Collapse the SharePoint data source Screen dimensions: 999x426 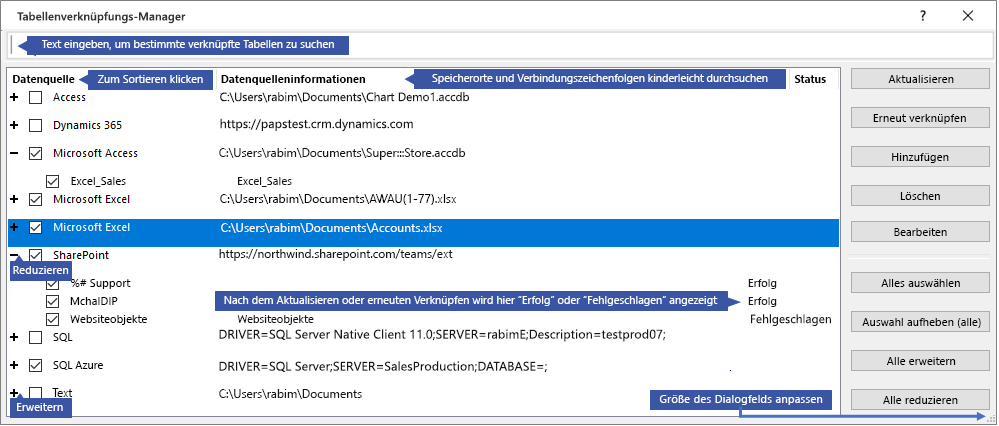[15, 255]
